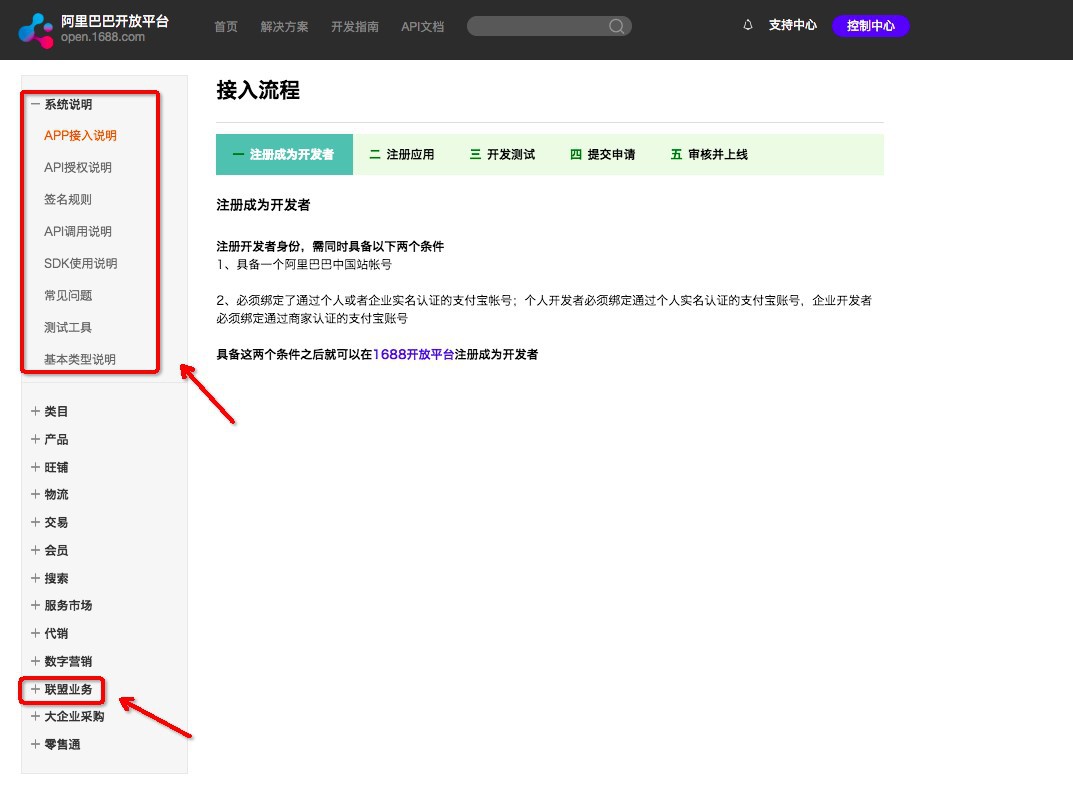Expand the 会员 category
Viewport: 1073px width, 792px height.
coord(49,550)
